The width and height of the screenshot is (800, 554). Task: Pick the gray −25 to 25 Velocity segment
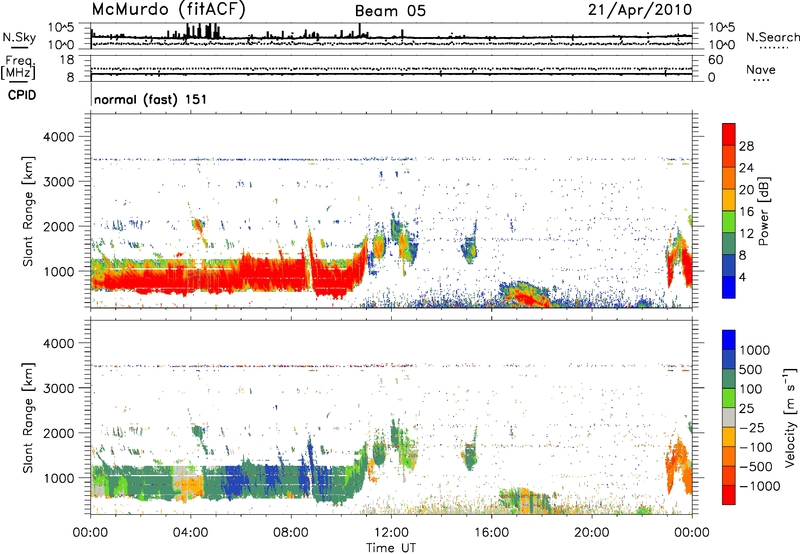click(729, 417)
